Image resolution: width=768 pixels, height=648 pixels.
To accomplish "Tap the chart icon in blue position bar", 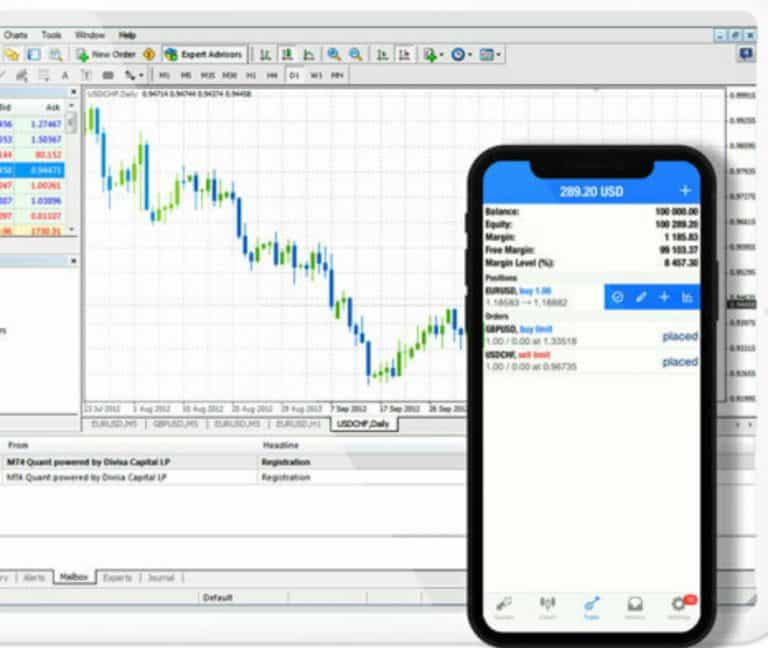I will tap(688, 297).
